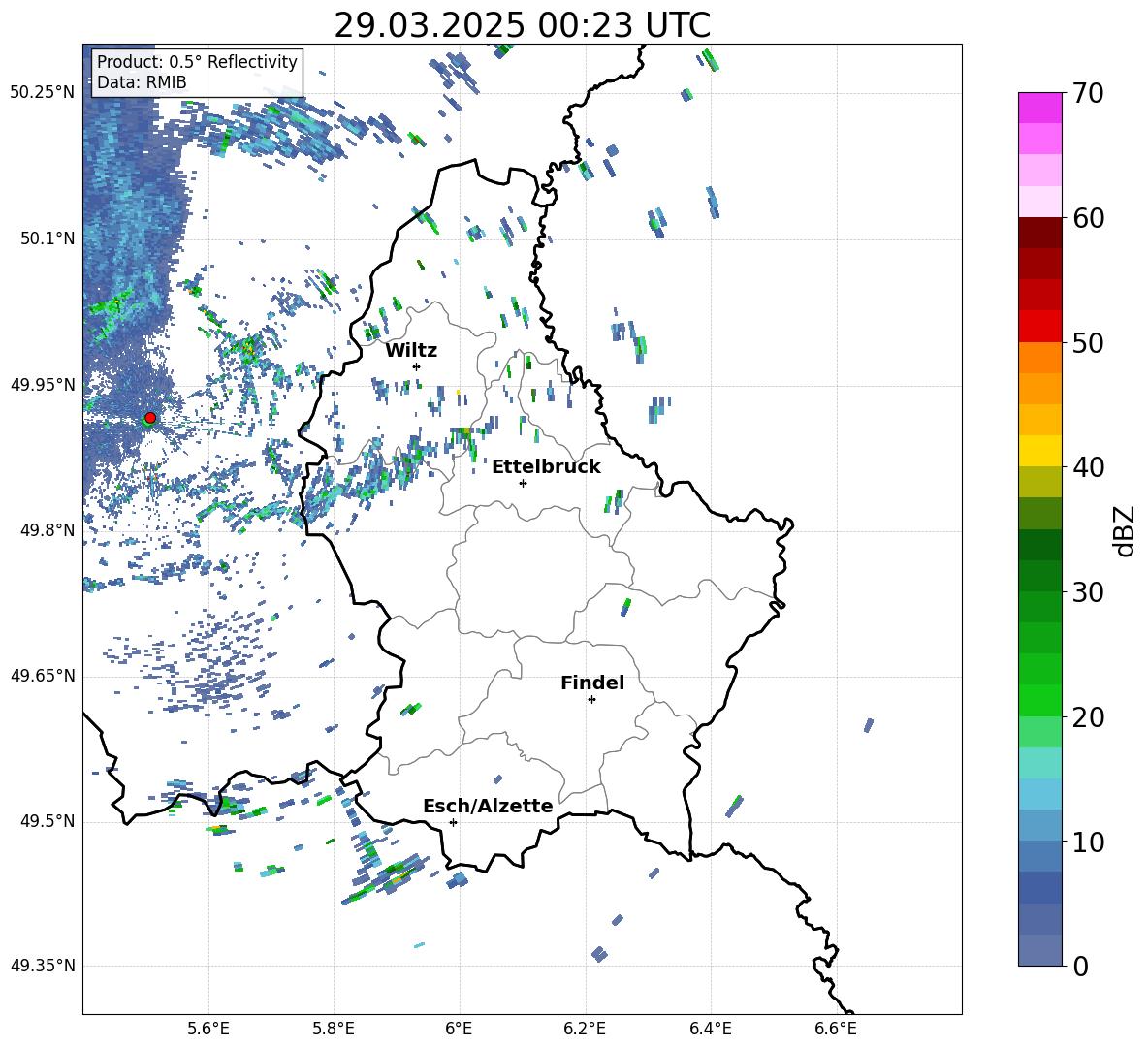Click the 49.35°N latitude label
1148x1048 pixels.
43,966
